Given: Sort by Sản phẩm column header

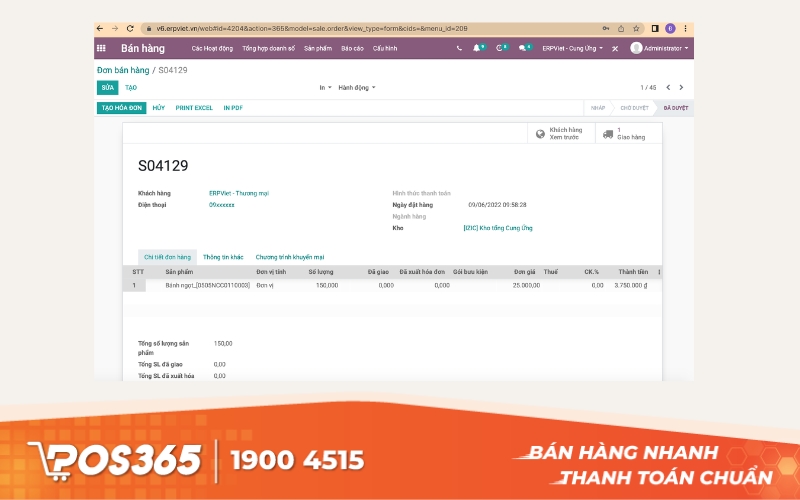Looking at the screenshot, I should 179,272.
